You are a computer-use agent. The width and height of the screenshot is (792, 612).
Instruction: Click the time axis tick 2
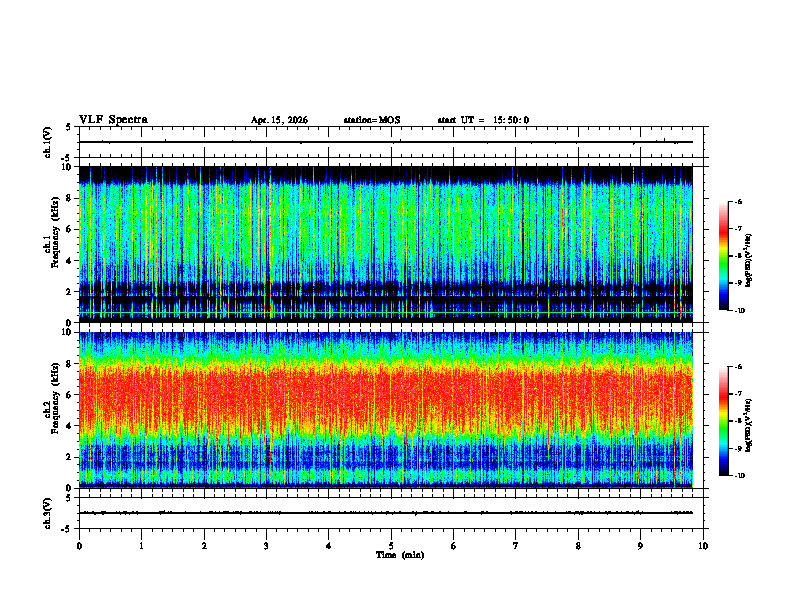point(204,546)
